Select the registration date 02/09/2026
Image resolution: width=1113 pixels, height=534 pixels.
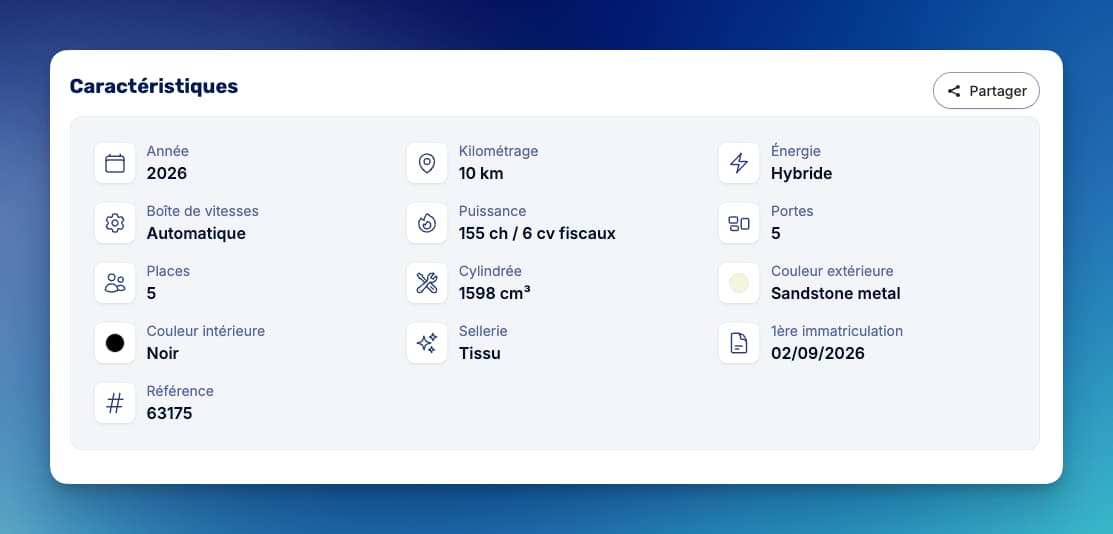click(x=818, y=353)
